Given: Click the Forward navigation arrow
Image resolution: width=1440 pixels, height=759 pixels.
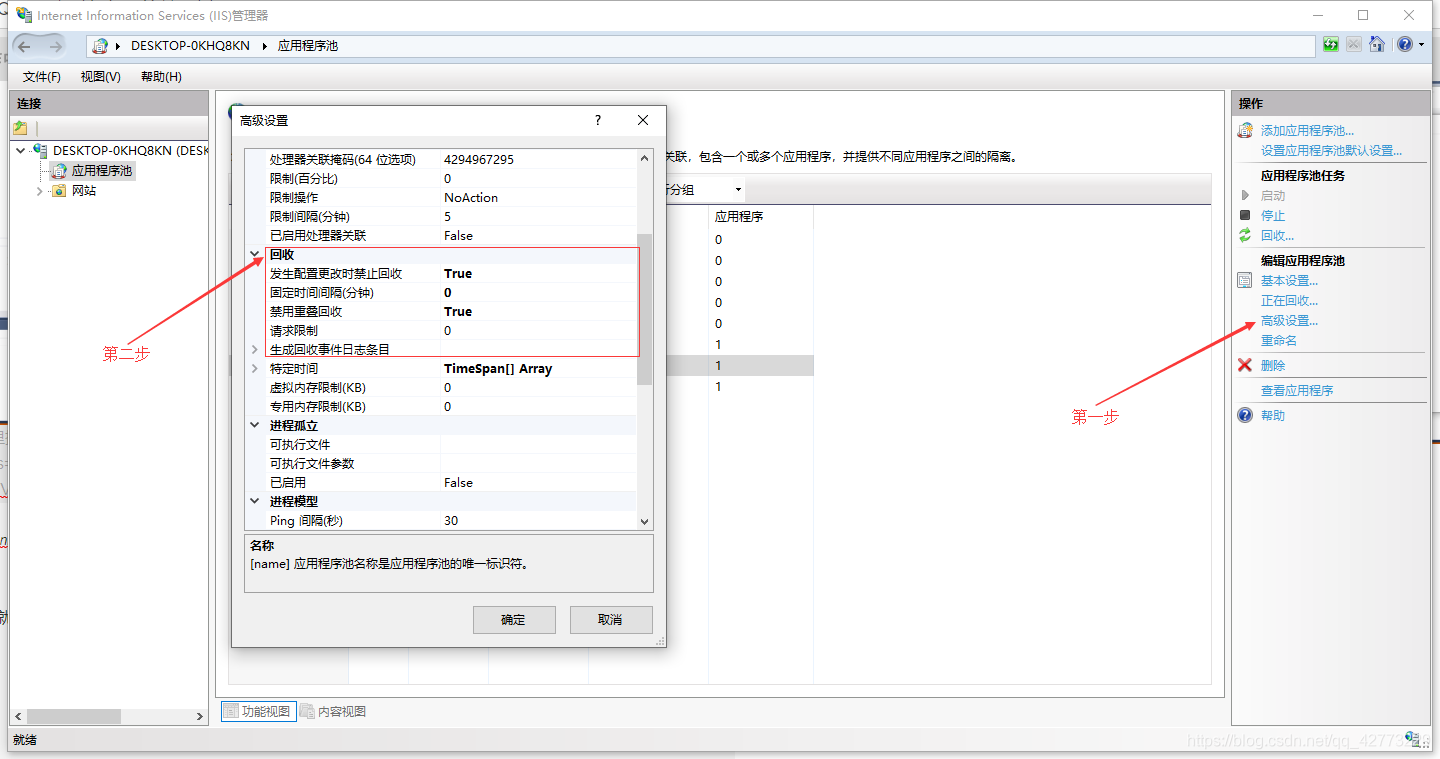Looking at the screenshot, I should [55, 46].
